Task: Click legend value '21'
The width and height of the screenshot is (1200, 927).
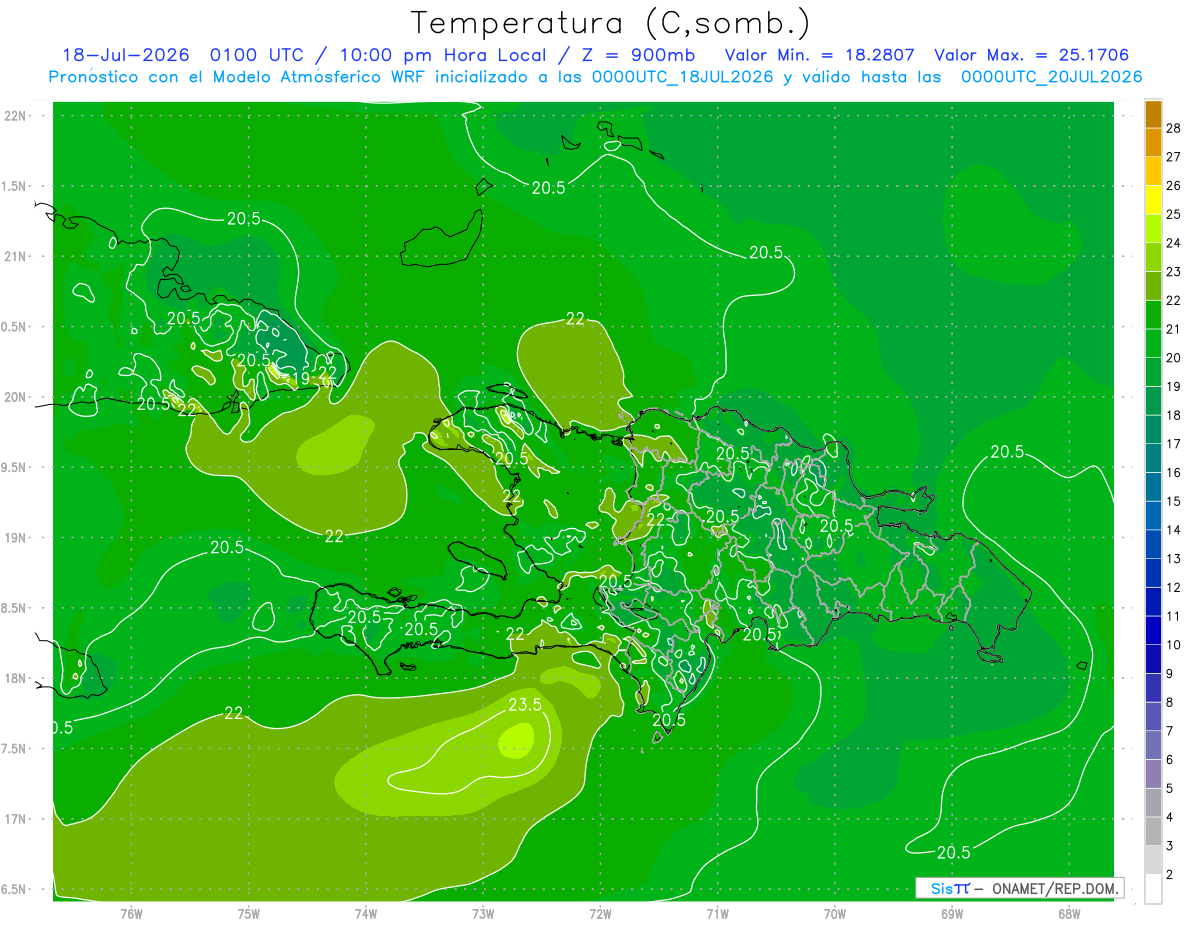Action: point(1174,330)
